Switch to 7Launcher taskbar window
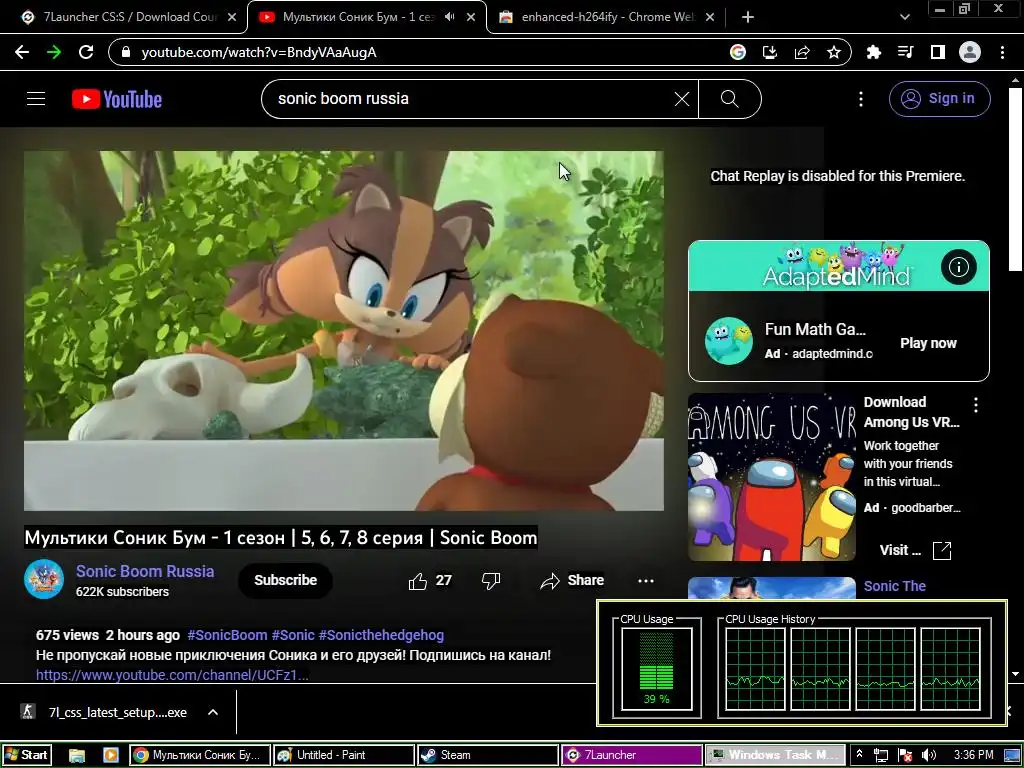This screenshot has width=1024, height=768. pyautogui.click(x=632, y=755)
